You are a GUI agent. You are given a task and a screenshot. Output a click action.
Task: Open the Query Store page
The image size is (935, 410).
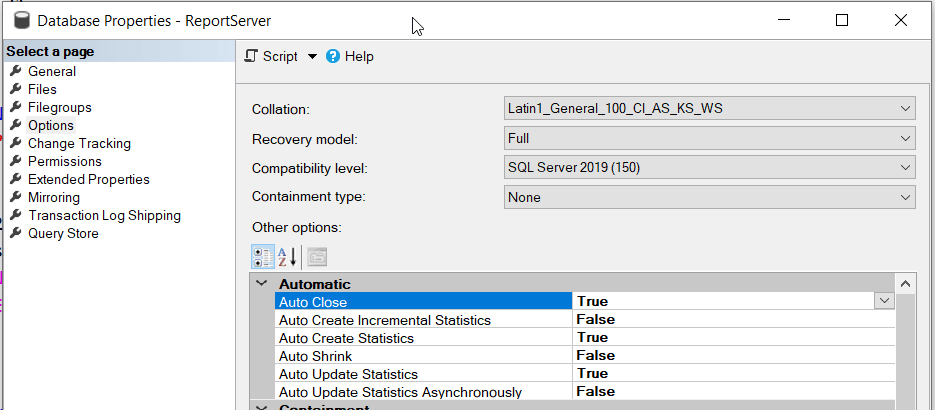(x=63, y=234)
